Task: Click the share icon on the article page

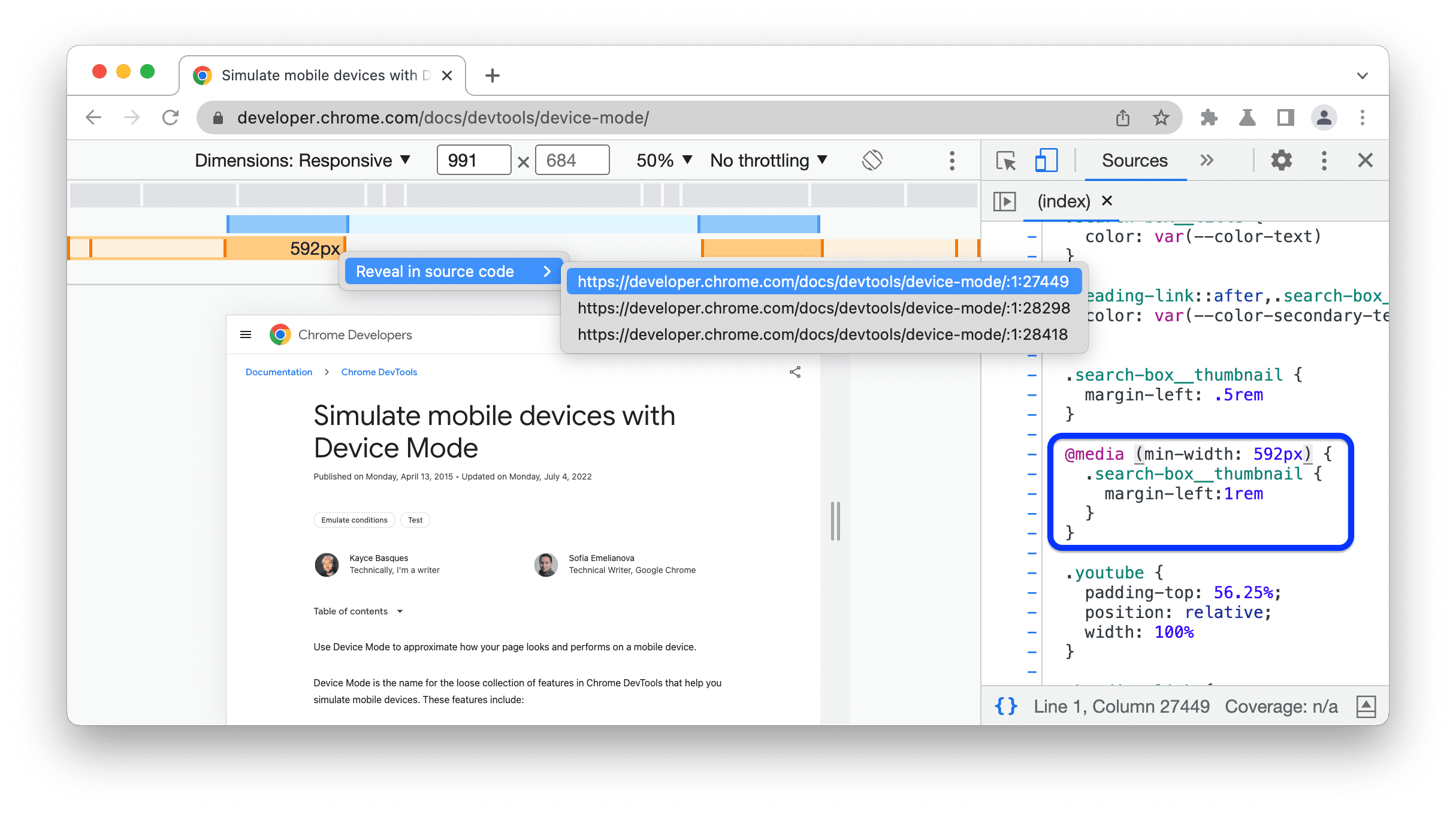Action: pyautogui.click(x=795, y=372)
